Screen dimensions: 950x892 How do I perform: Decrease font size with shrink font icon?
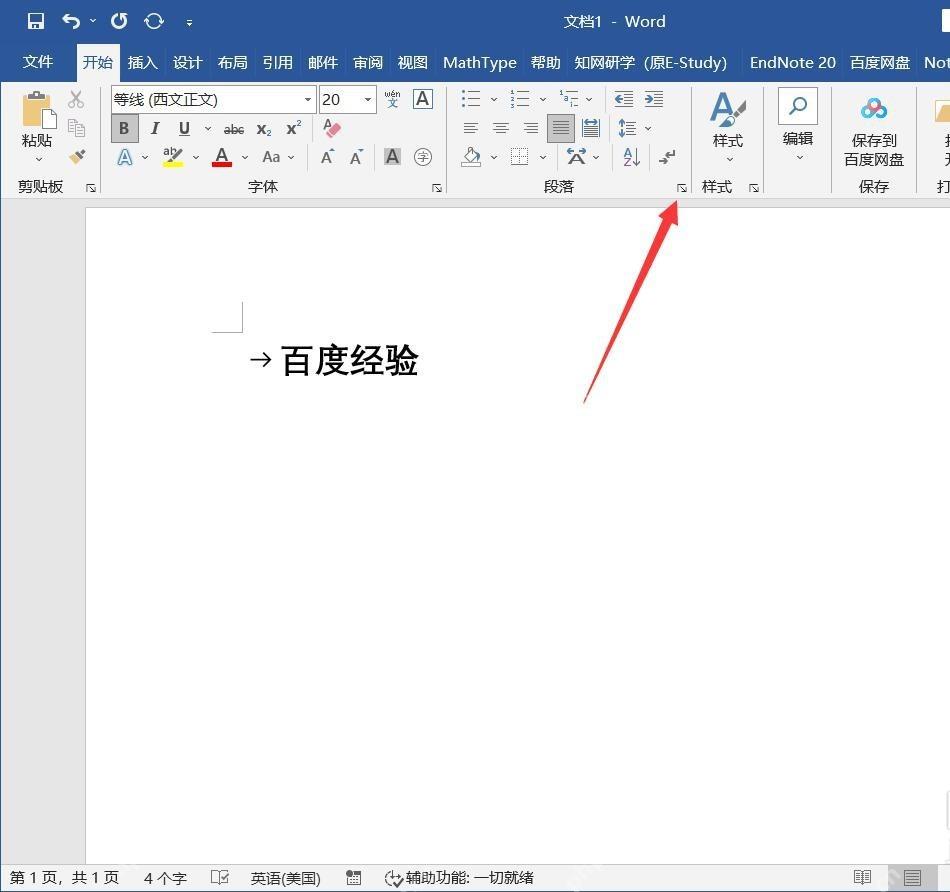point(356,158)
